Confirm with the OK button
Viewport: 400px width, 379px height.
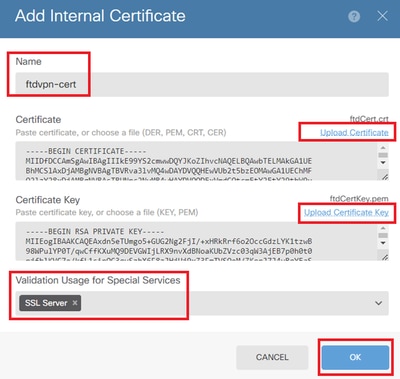tap(355, 357)
